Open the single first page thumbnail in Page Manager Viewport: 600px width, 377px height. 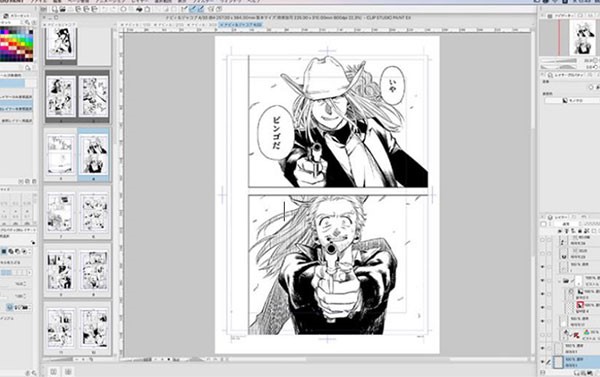(x=61, y=44)
